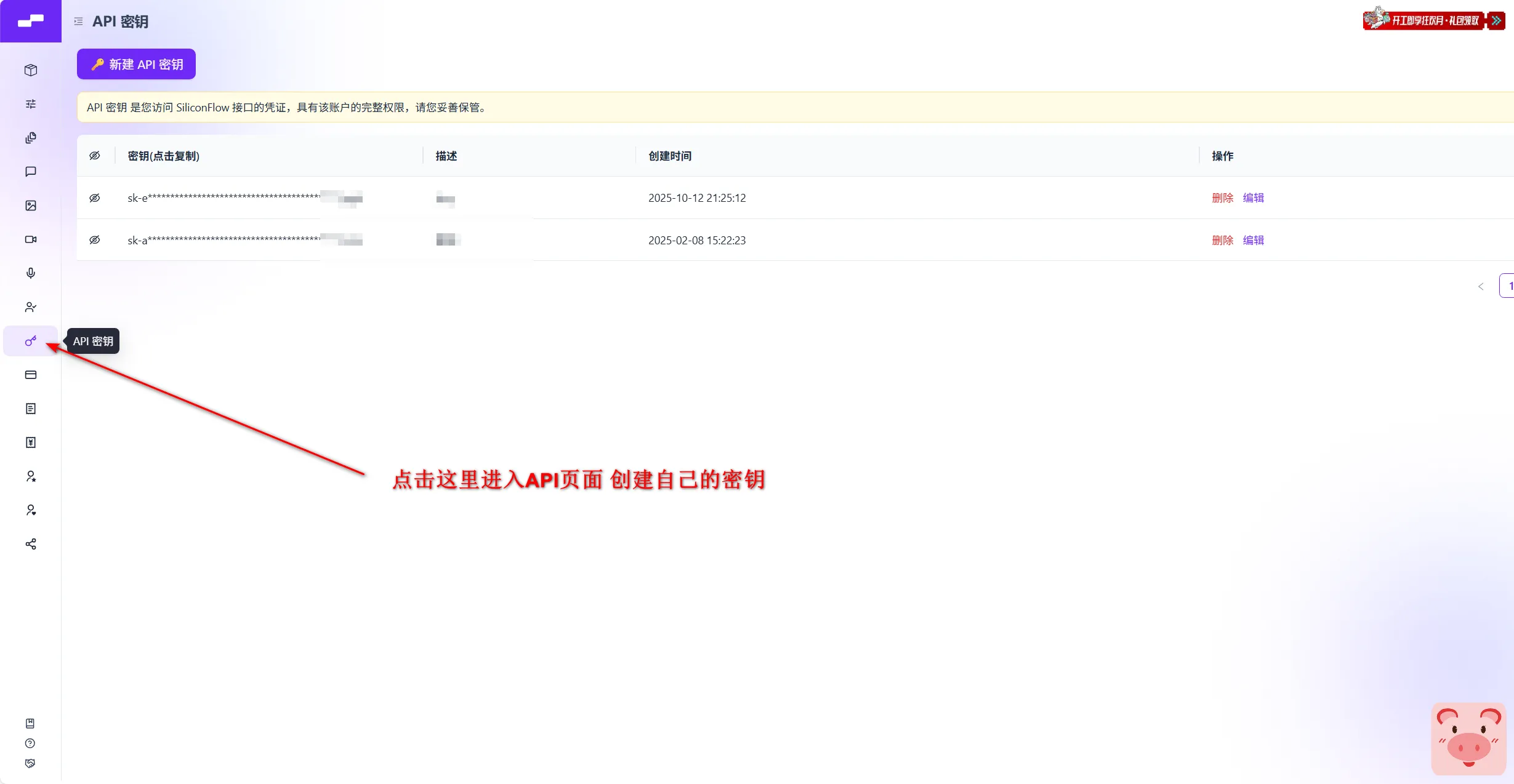Reveal the sk-e key with the eye icon
1514x784 pixels.
[95, 198]
